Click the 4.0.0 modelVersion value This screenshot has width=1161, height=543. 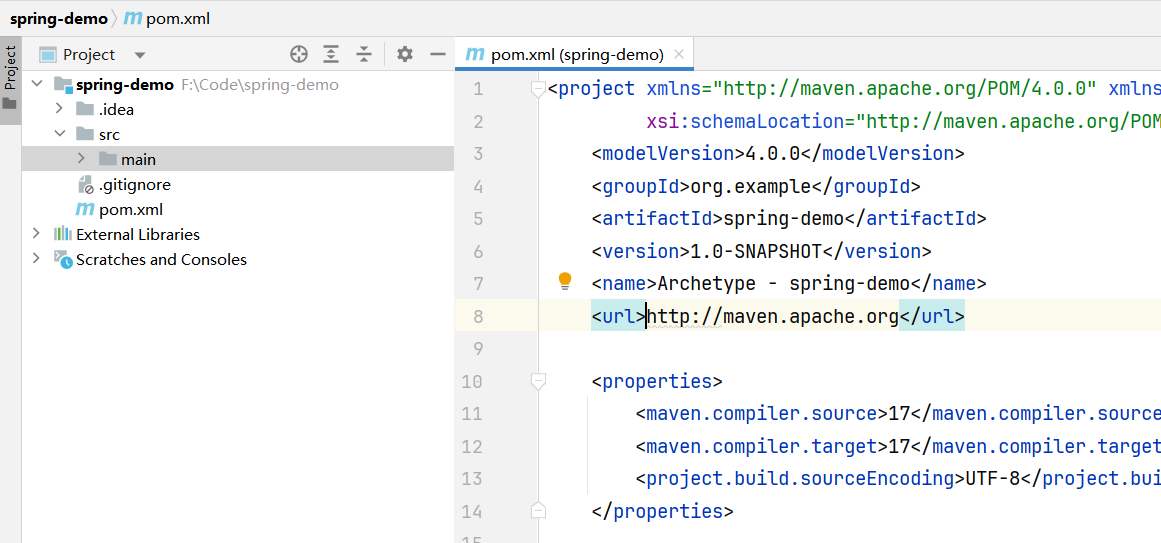pos(772,154)
